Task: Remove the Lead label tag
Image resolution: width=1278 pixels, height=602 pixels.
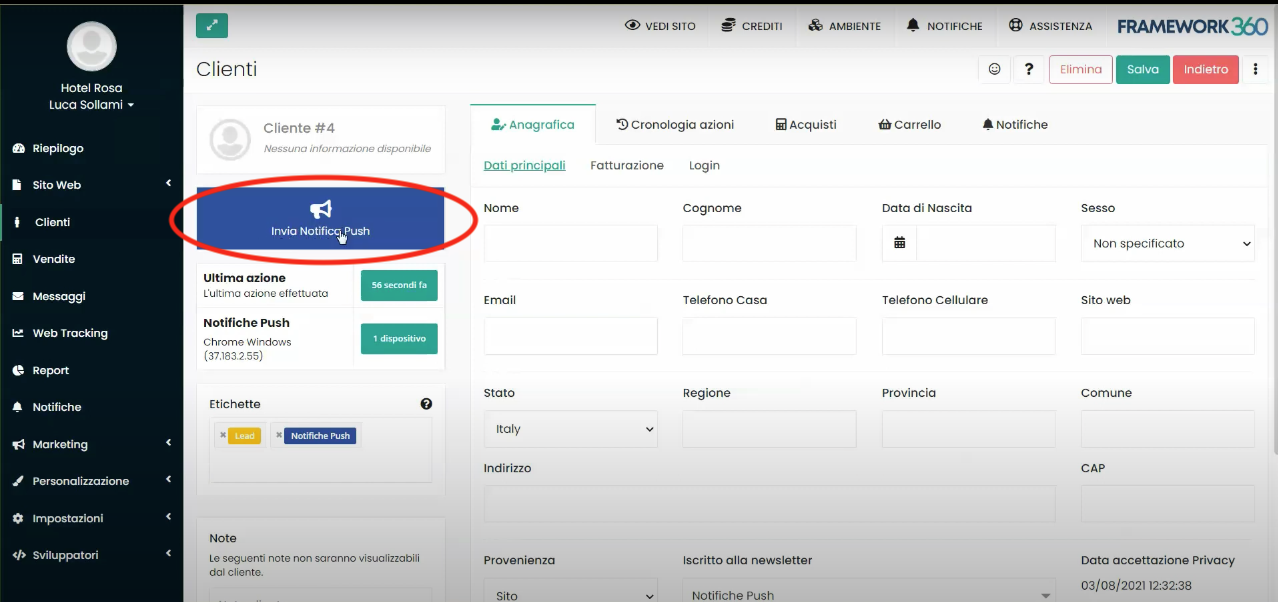Action: coord(223,436)
